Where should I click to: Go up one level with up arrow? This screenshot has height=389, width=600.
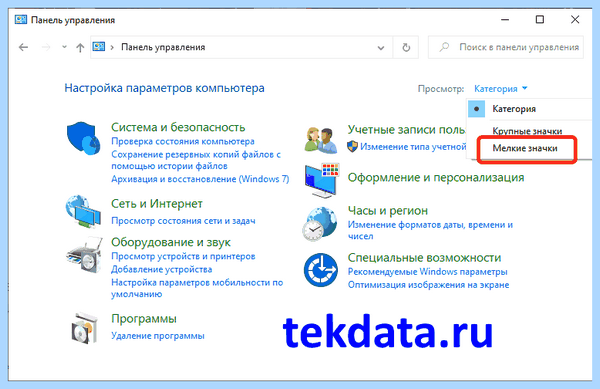pyautogui.click(x=80, y=47)
